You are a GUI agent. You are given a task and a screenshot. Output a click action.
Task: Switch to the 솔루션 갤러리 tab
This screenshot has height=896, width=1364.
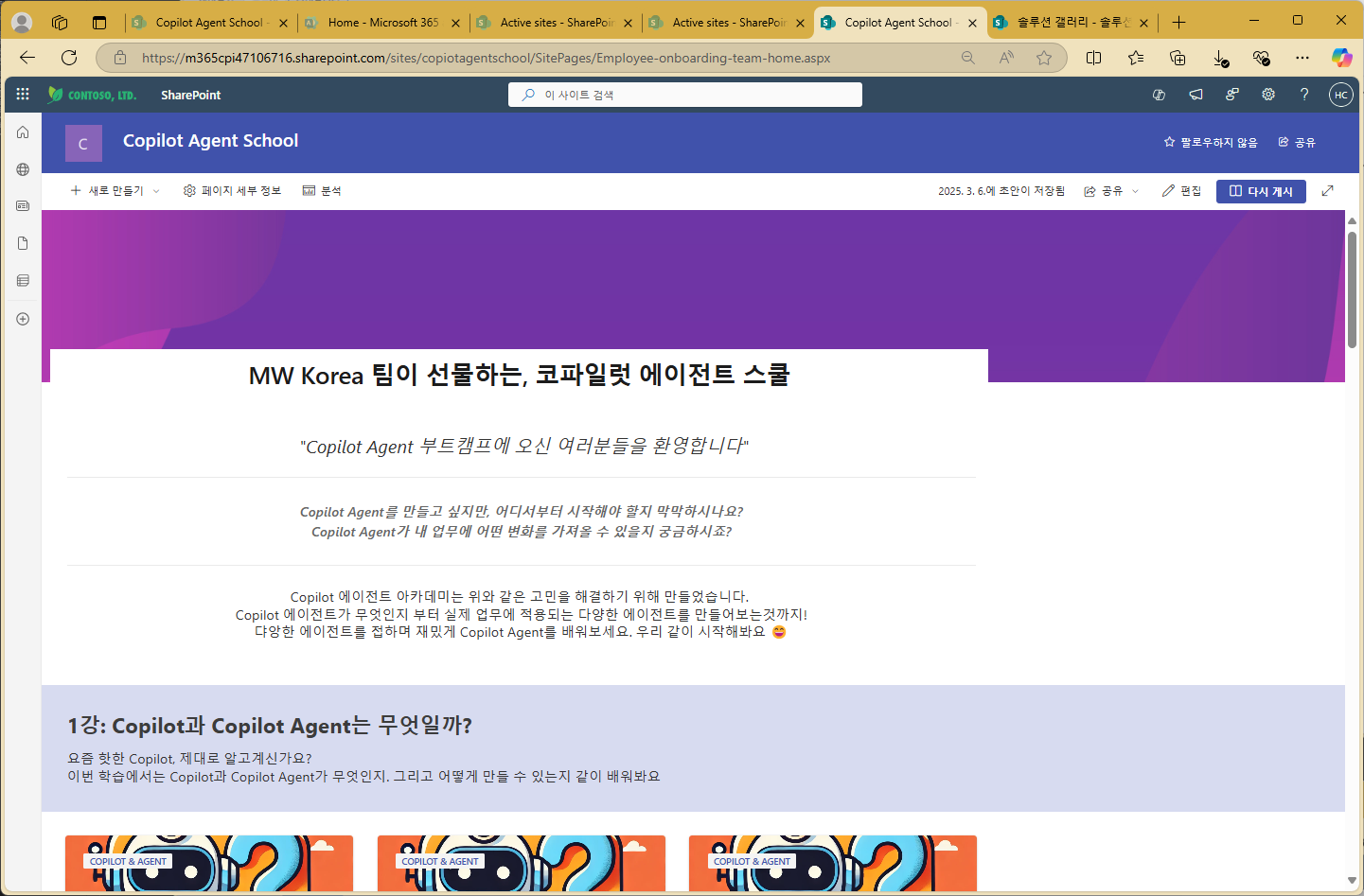pyautogui.click(x=1072, y=23)
